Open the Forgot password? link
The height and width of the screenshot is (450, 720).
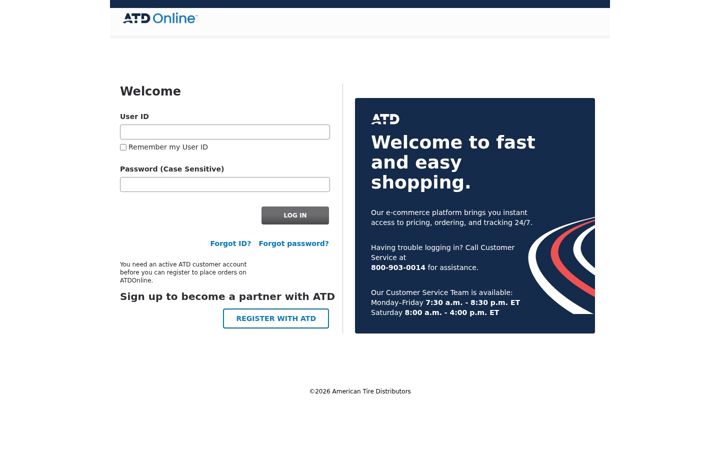293,244
